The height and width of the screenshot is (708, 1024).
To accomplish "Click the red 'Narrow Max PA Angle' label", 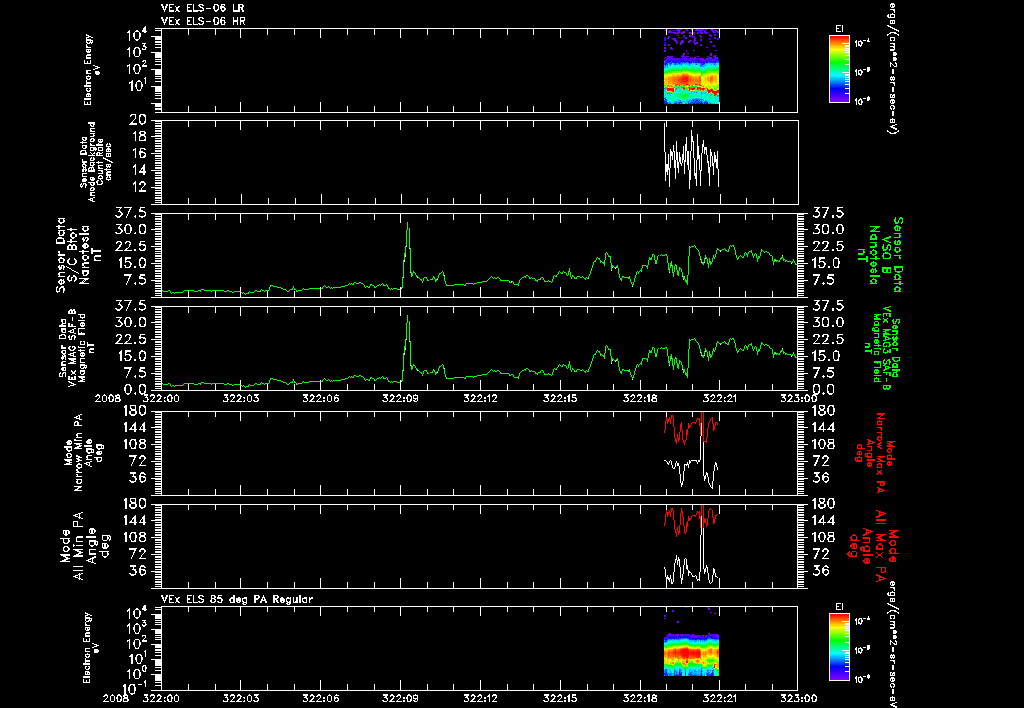I will point(875,452).
